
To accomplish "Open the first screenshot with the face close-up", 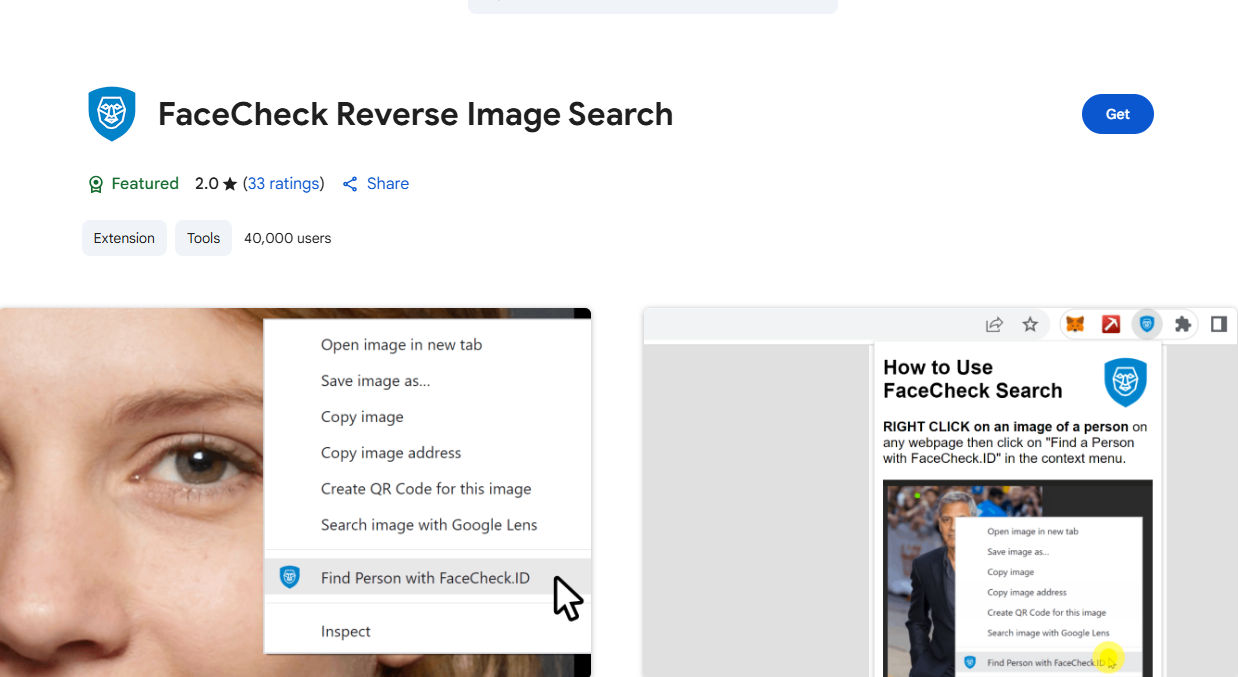I will [295, 492].
